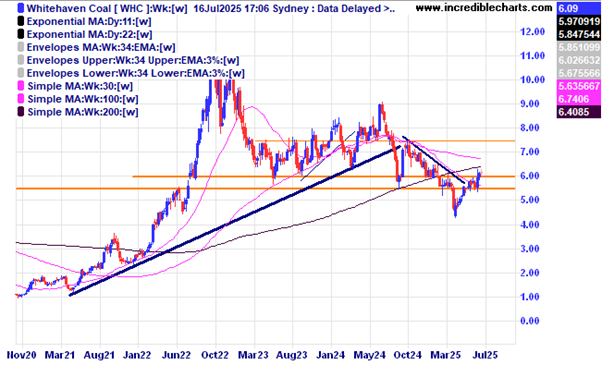Viewport: 602px width, 365px height.
Task: Open the www.incrediblecharts.com link
Action: (x=484, y=8)
